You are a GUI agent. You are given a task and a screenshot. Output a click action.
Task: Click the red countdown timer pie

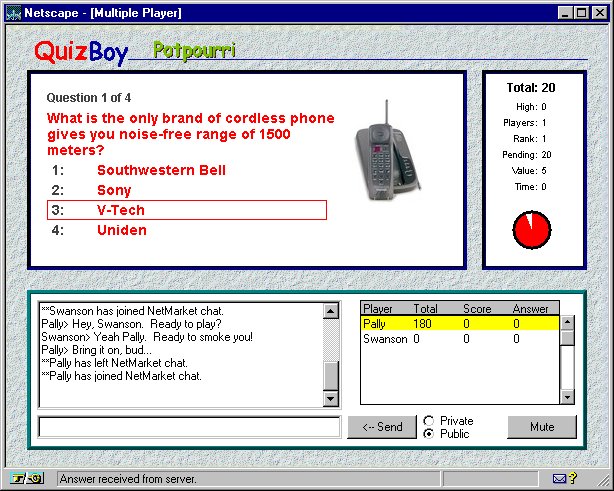click(x=532, y=230)
